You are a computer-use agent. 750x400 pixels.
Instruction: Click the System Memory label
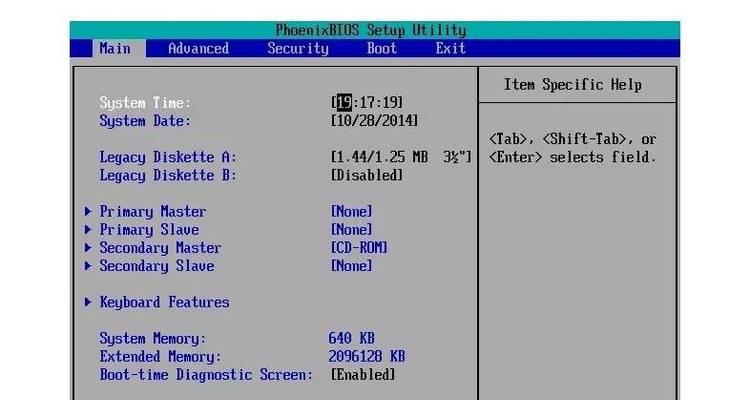[153, 339]
